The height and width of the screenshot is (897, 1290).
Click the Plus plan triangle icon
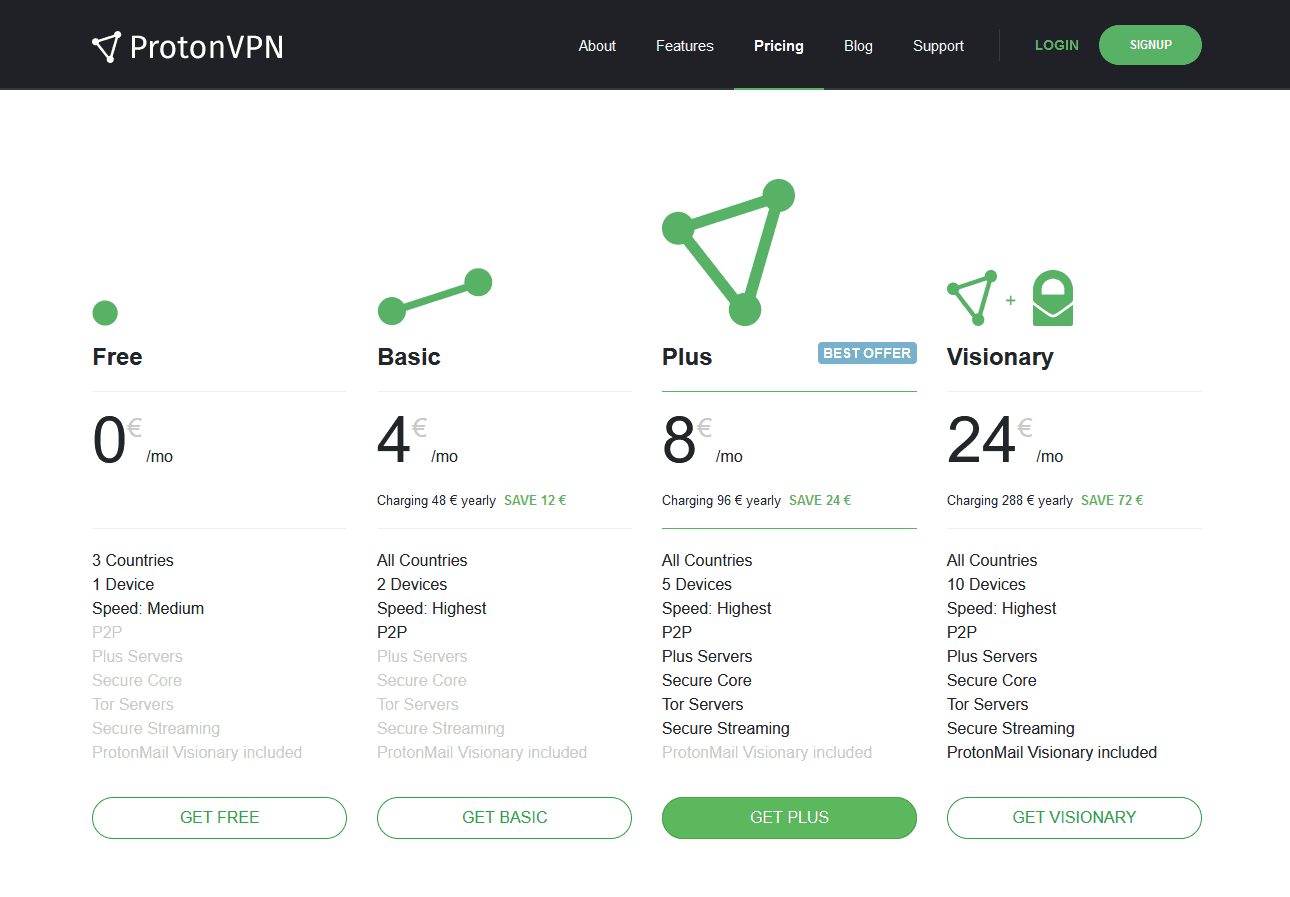point(729,253)
